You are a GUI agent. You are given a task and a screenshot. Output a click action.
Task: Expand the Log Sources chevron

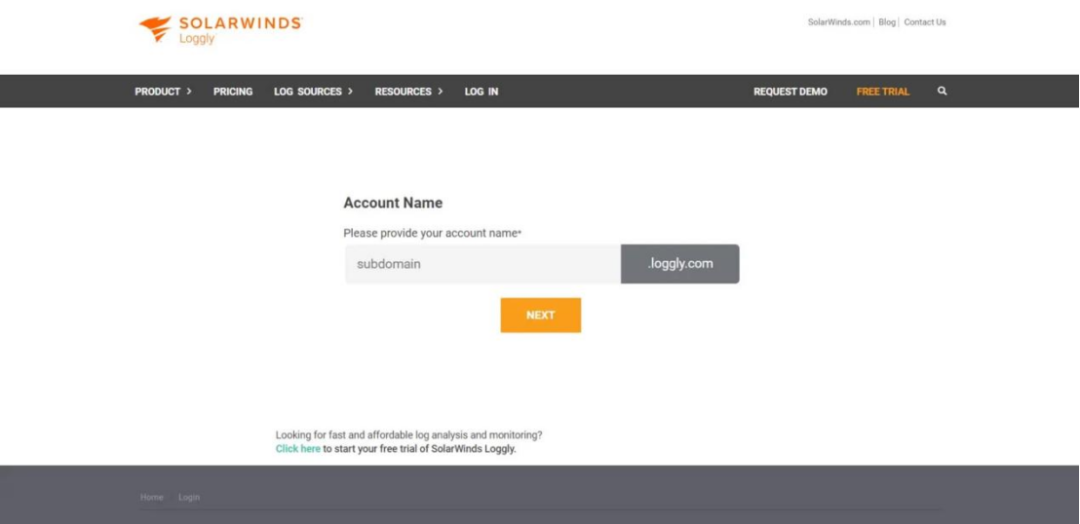click(x=350, y=91)
